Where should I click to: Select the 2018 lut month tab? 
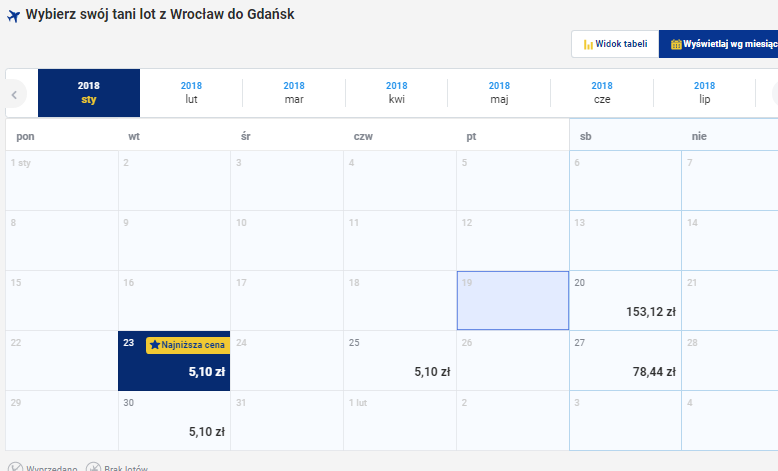[192, 93]
